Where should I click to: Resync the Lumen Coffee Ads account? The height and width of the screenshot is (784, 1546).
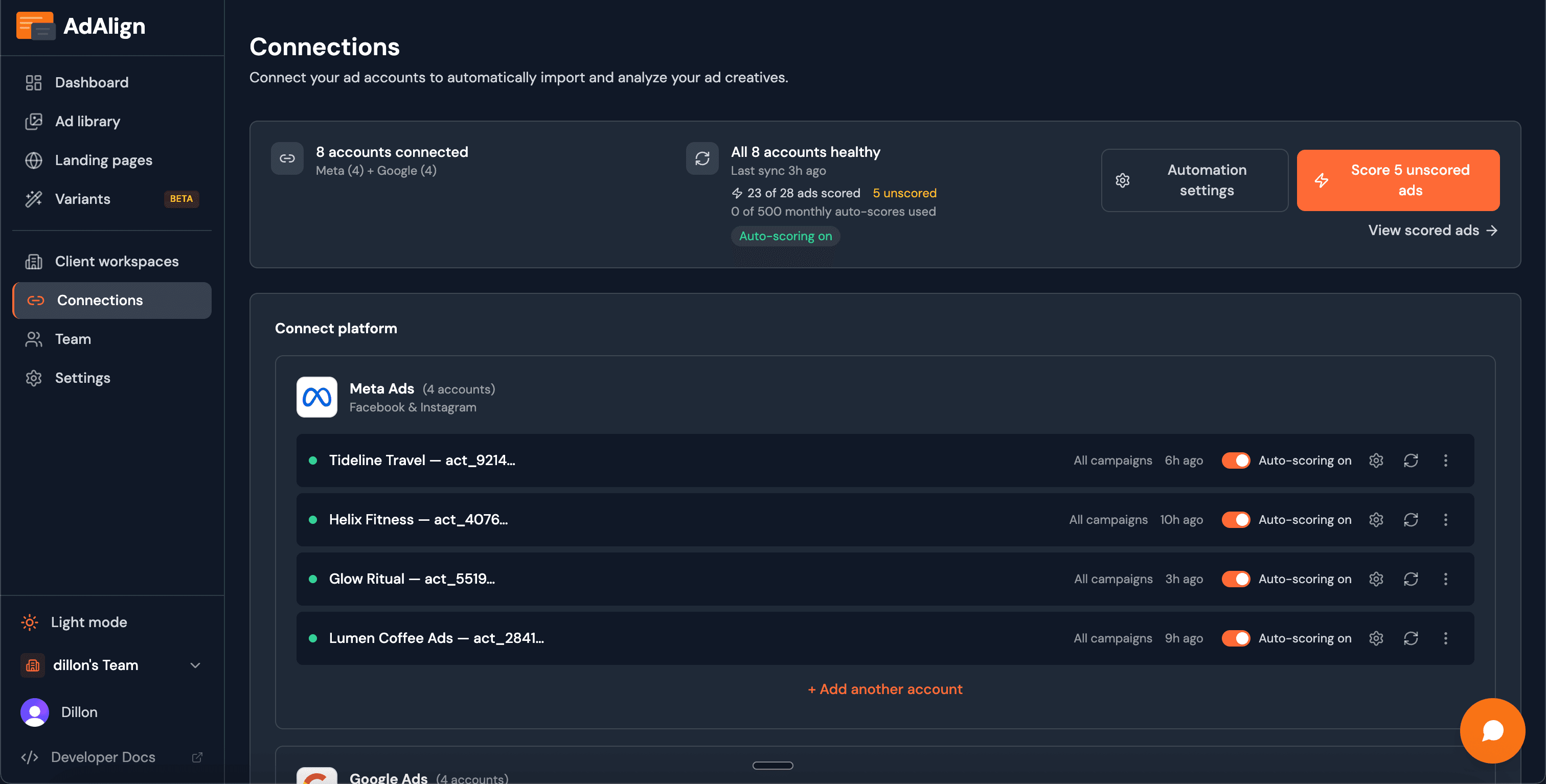pos(1411,638)
